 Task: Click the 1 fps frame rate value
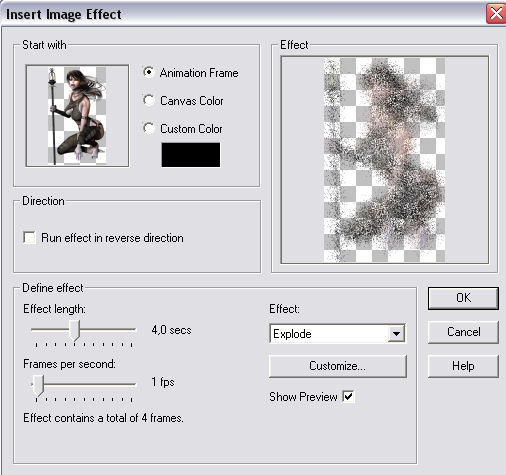163,382
